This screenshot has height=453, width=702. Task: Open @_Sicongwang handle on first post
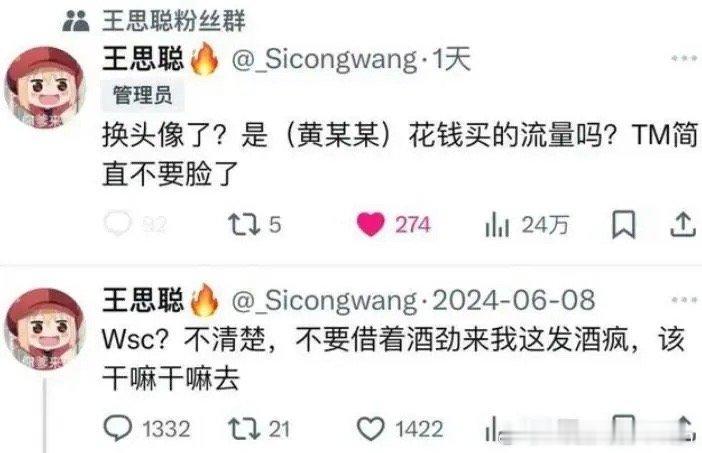coord(325,60)
